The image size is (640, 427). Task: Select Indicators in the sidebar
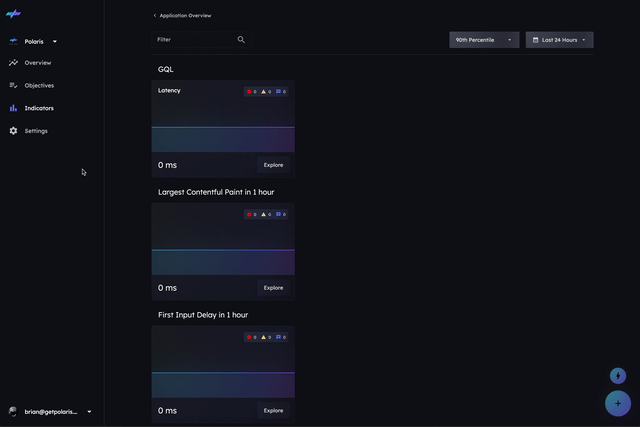coord(39,108)
